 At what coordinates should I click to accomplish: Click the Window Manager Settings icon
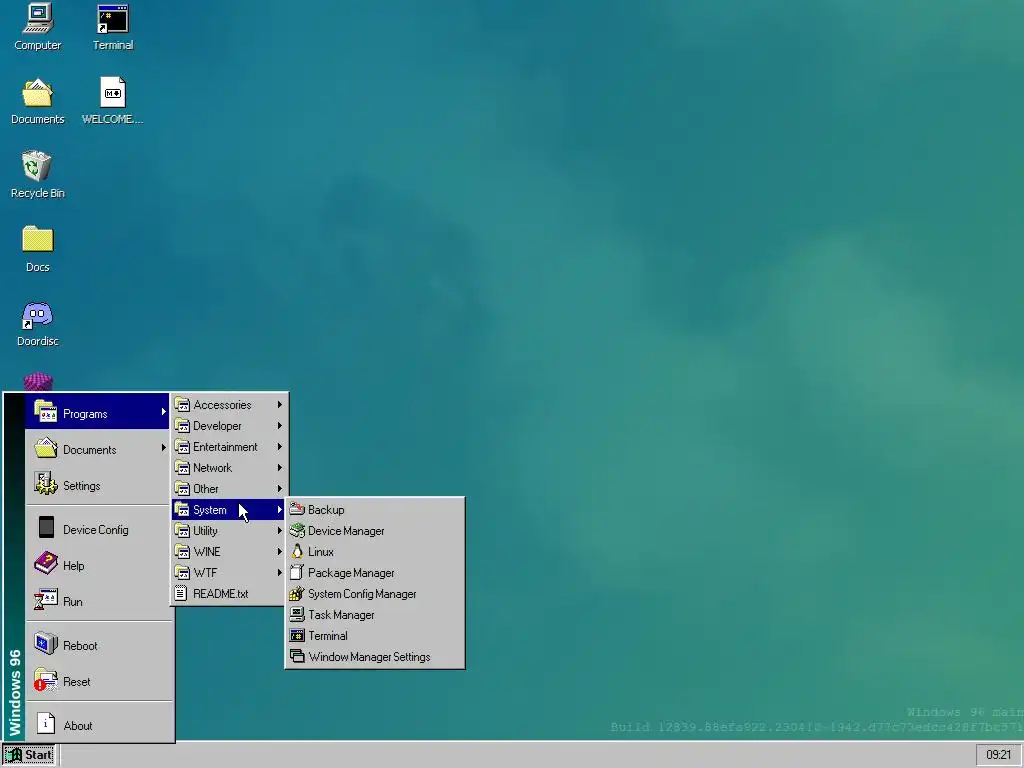point(297,656)
